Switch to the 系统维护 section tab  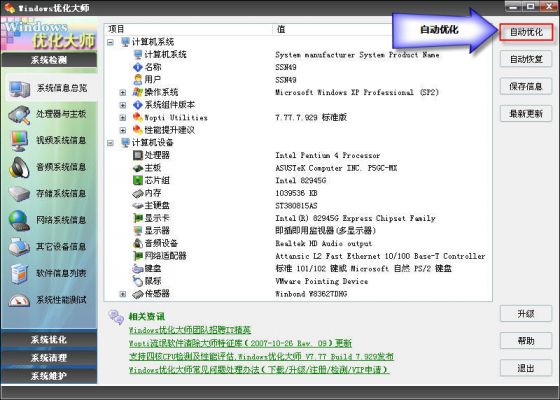click(49, 376)
